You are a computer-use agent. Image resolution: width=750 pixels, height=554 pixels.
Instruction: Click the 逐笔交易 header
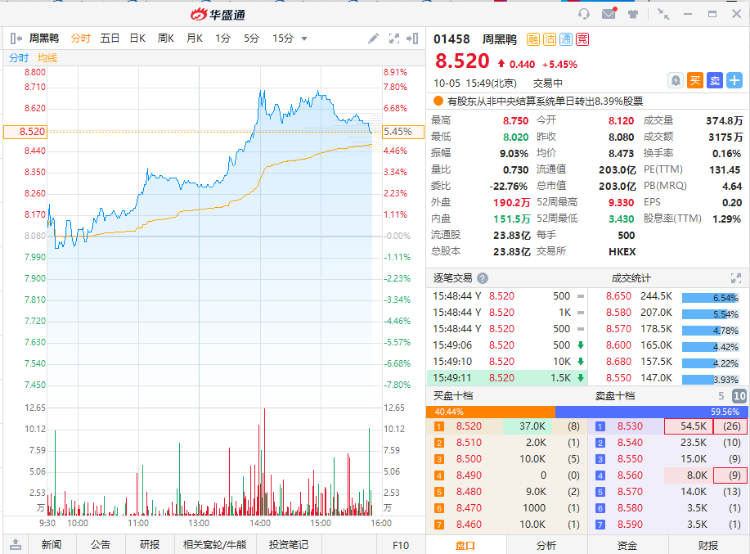coord(452,278)
